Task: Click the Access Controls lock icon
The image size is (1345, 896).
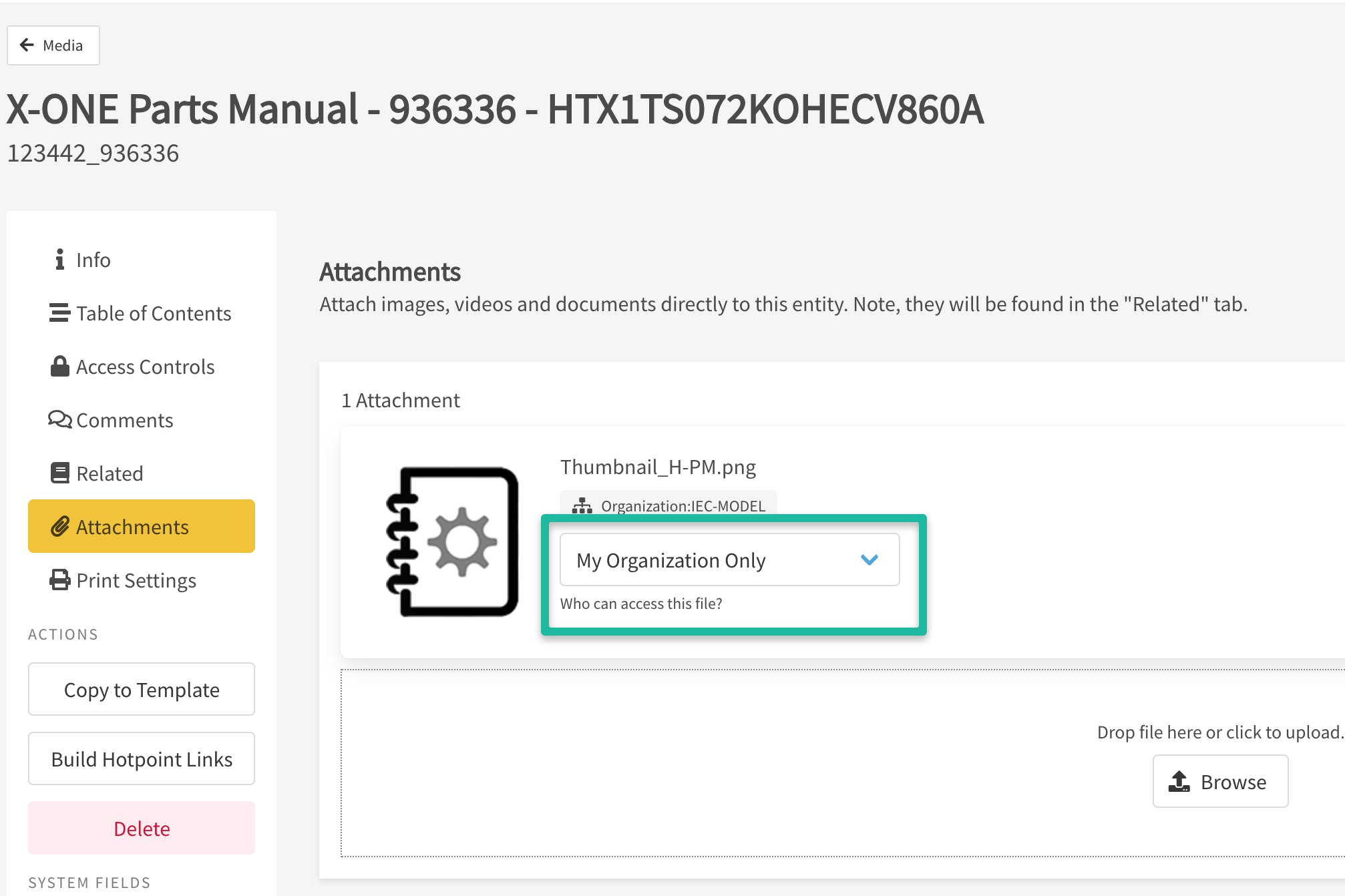Action: pyautogui.click(x=60, y=367)
